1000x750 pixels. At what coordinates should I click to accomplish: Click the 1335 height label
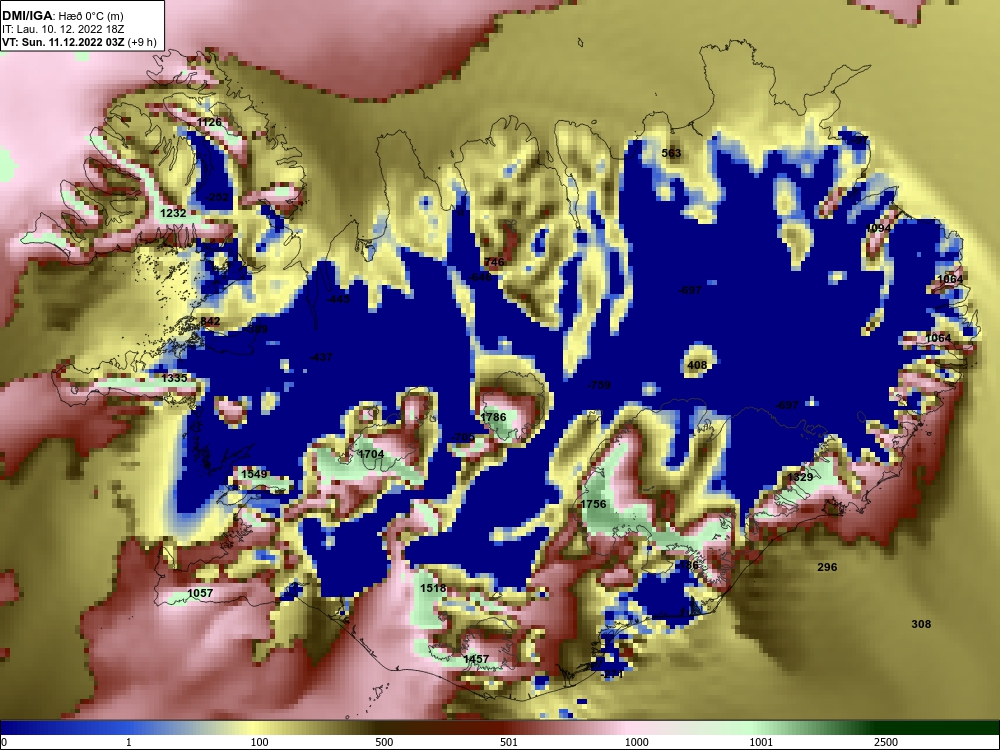coord(174,378)
